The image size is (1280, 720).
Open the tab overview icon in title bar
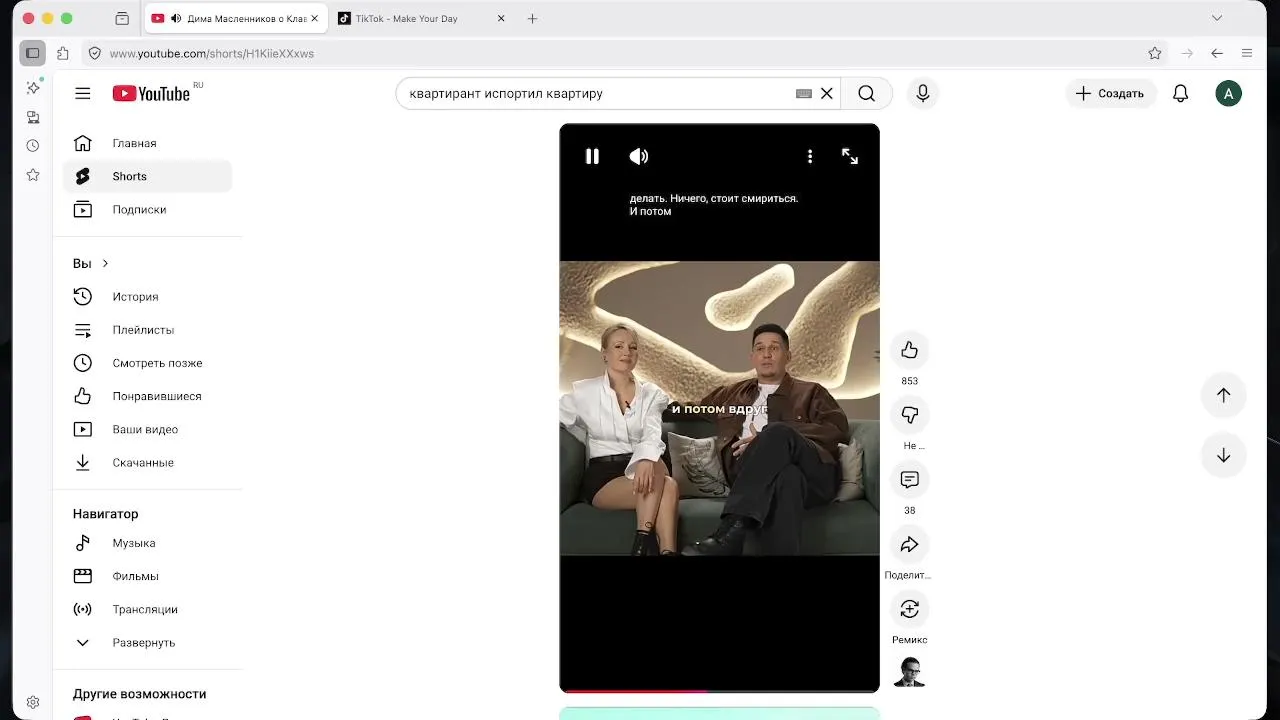point(122,18)
